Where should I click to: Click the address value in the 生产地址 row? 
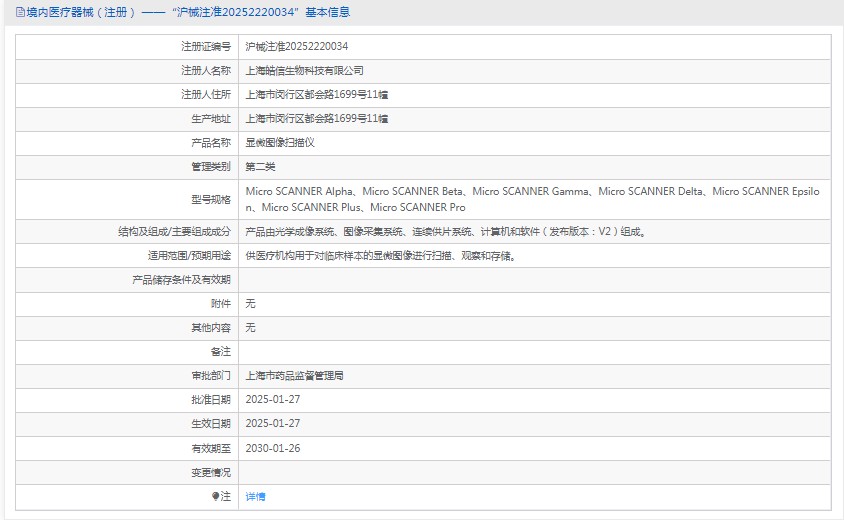click(317, 119)
